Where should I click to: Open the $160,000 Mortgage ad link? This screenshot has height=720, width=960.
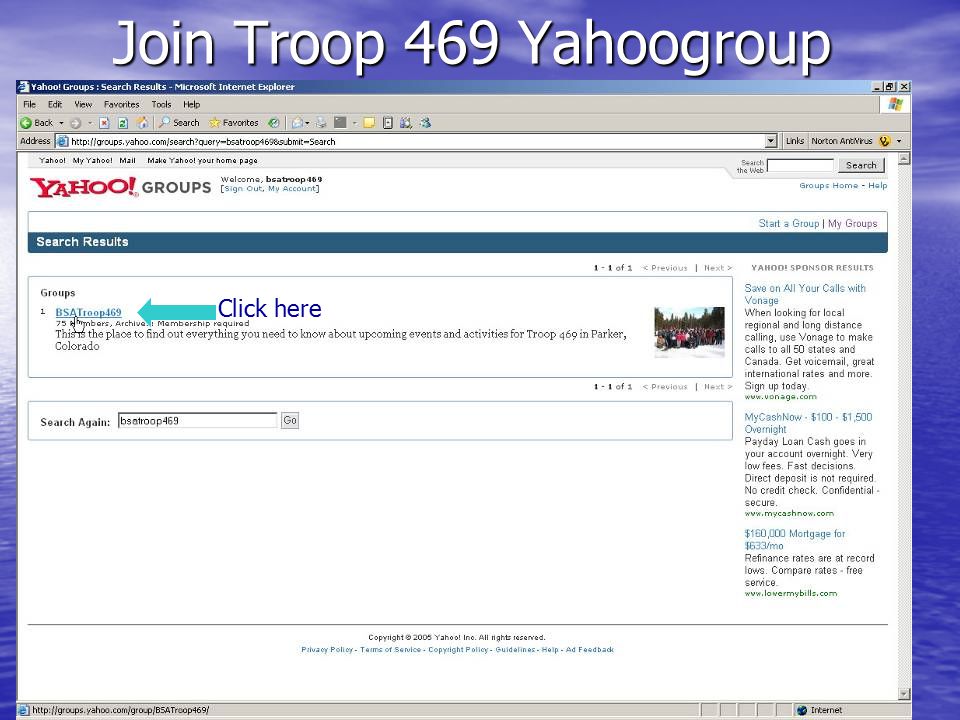pos(795,539)
